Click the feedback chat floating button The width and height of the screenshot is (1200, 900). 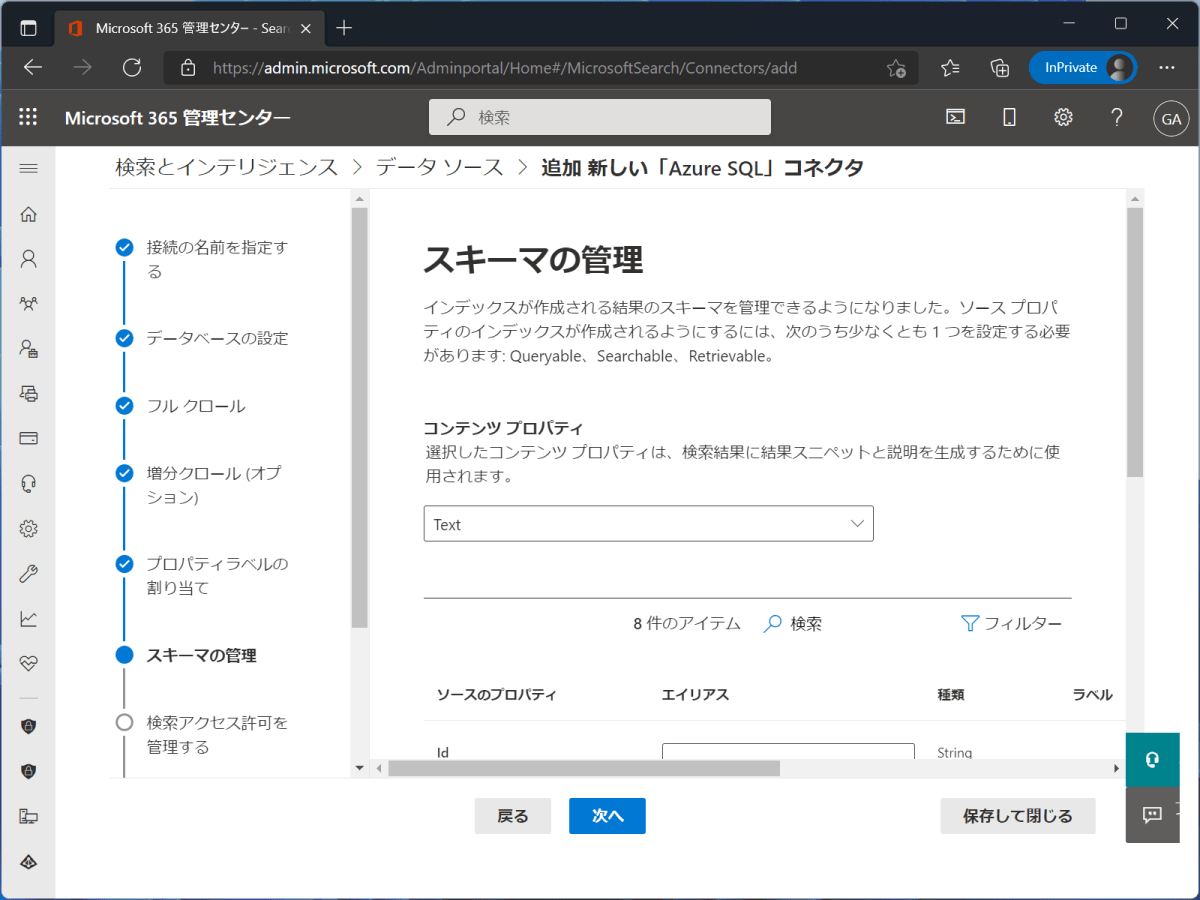[x=1152, y=815]
